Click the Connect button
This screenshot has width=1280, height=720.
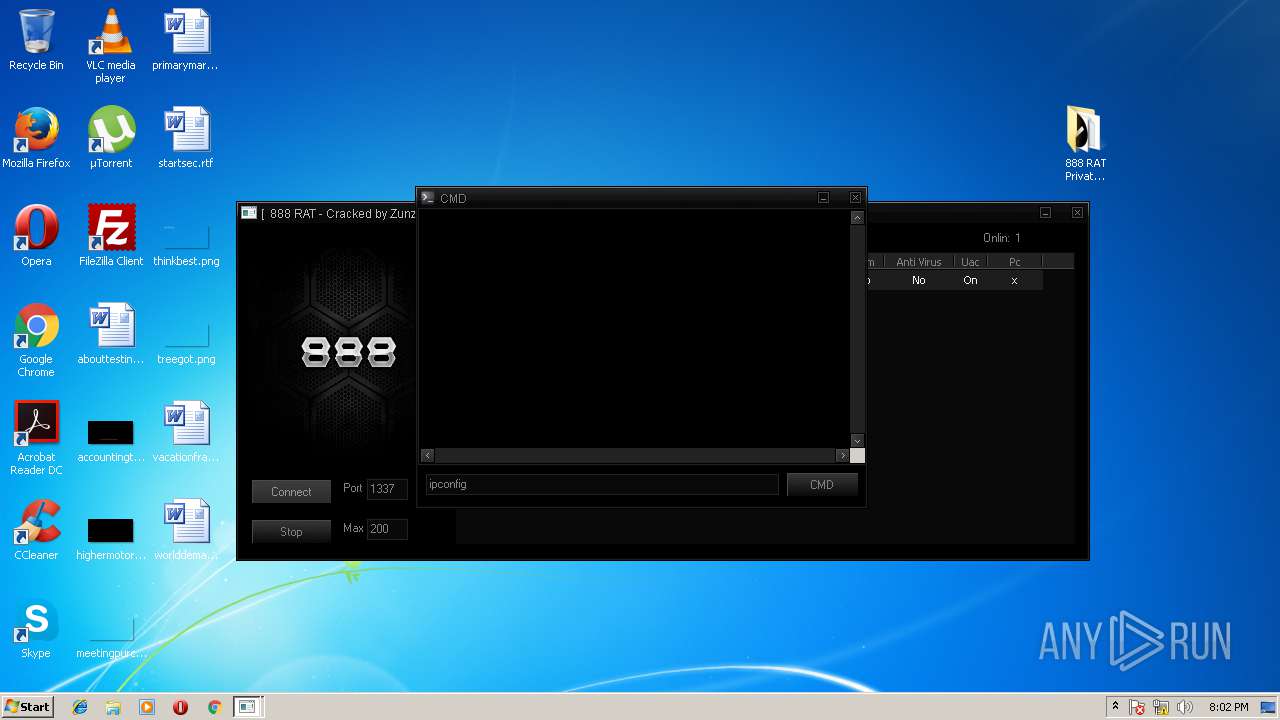tap(291, 492)
